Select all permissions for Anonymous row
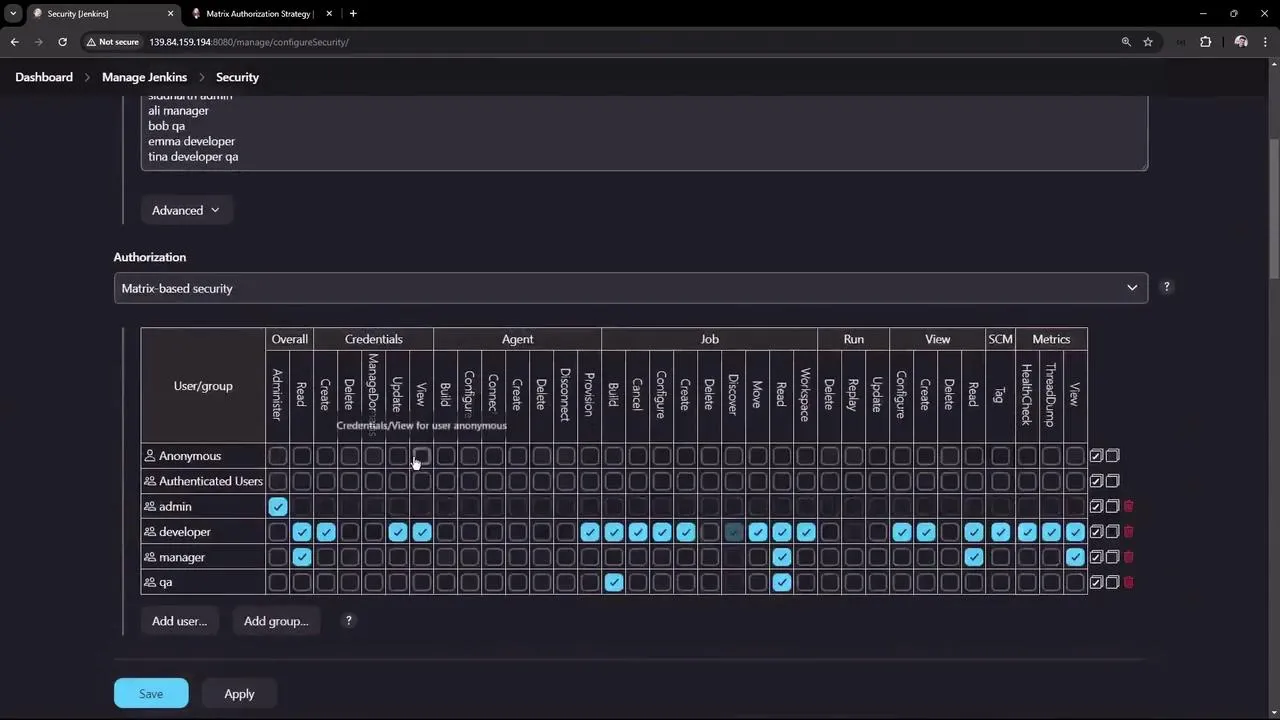Viewport: 1280px width, 720px height. tap(1096, 456)
